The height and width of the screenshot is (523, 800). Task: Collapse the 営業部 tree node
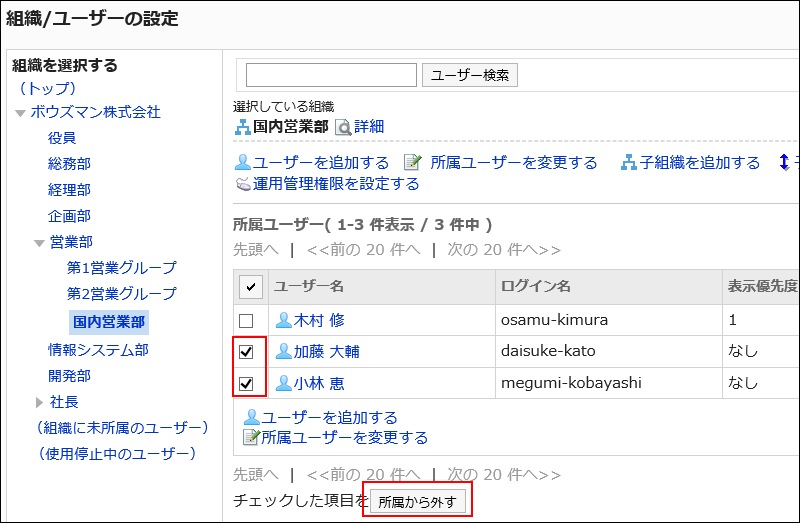[x=39, y=243]
